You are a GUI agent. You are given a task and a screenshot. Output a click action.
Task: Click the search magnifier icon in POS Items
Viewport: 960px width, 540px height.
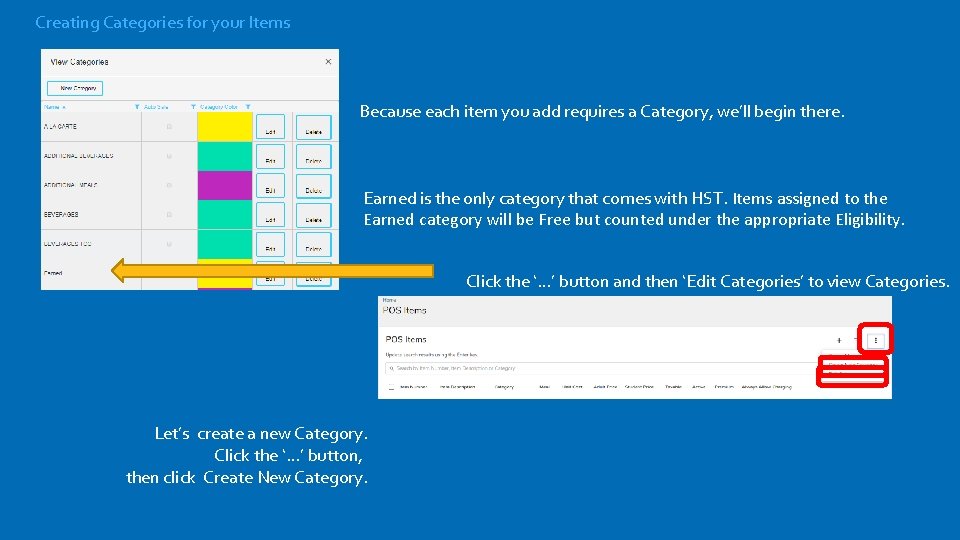click(392, 369)
